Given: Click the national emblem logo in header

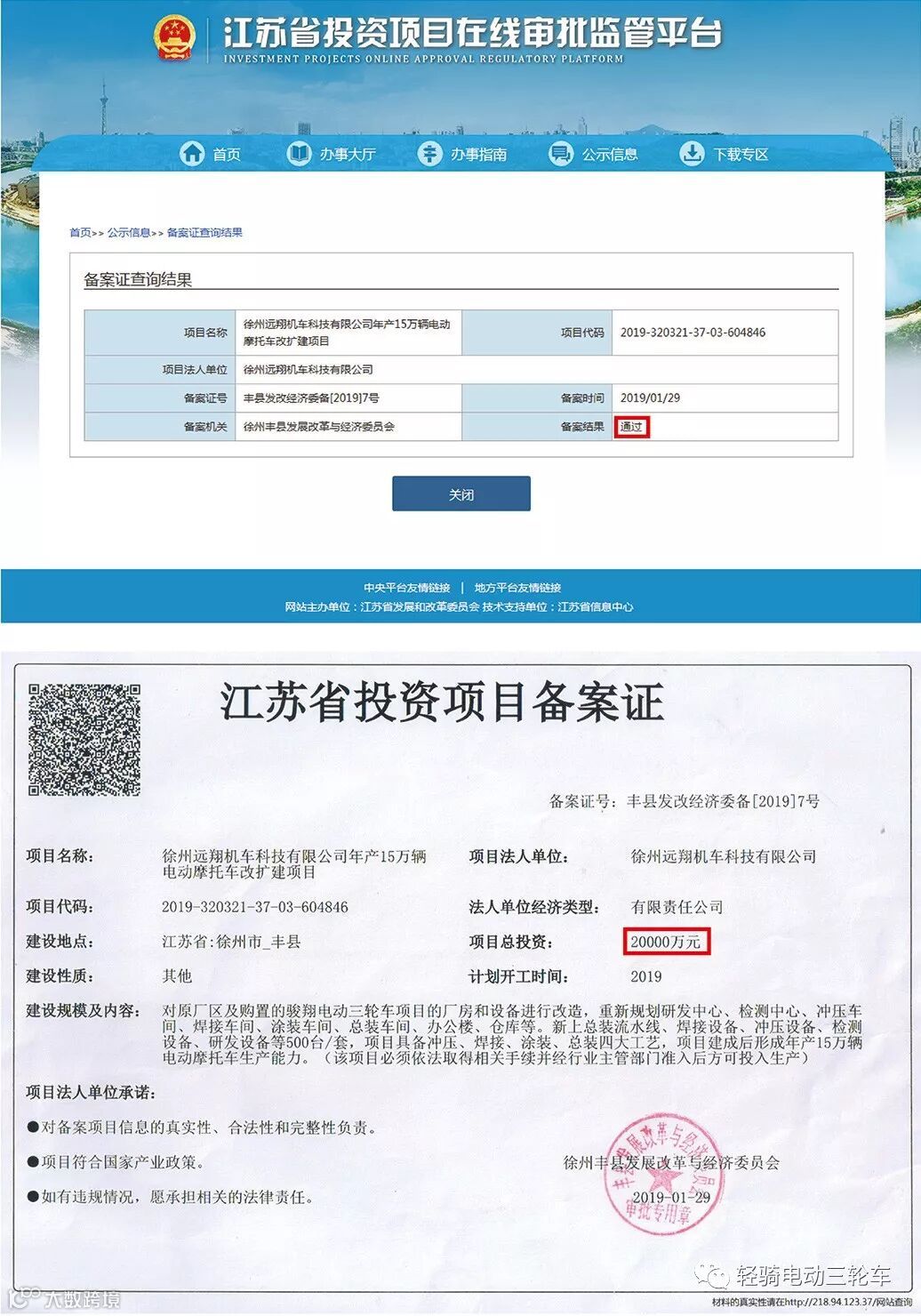Looking at the screenshot, I should [x=174, y=37].
